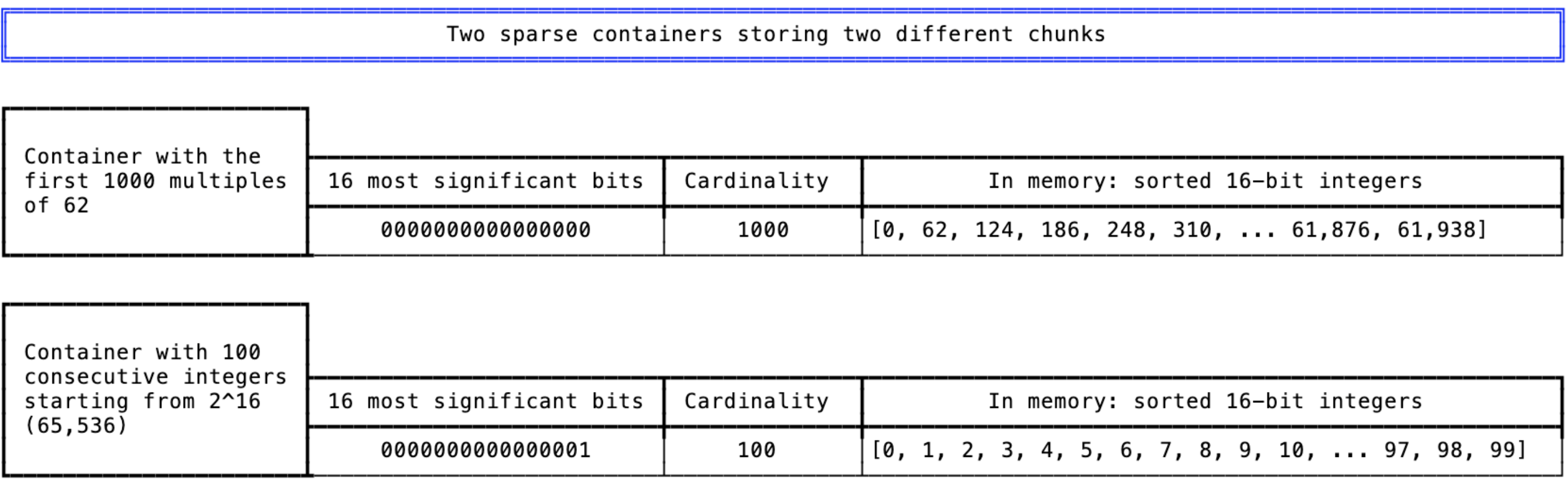Click the first 'In memory: sorted 16-bit integers' header
The image size is (1568, 487).
1212,182
